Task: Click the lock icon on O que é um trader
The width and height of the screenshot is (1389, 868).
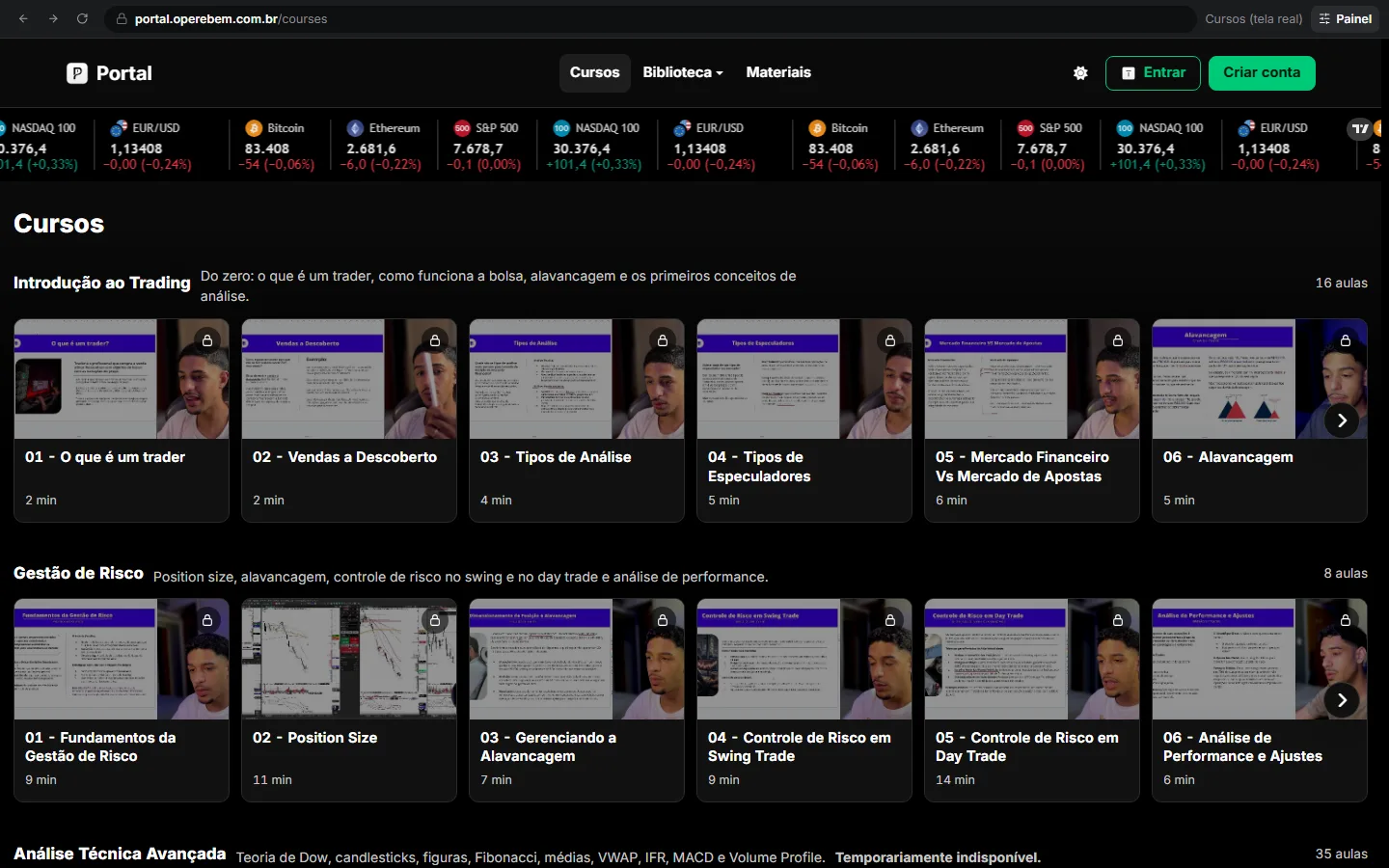Action: click(207, 340)
